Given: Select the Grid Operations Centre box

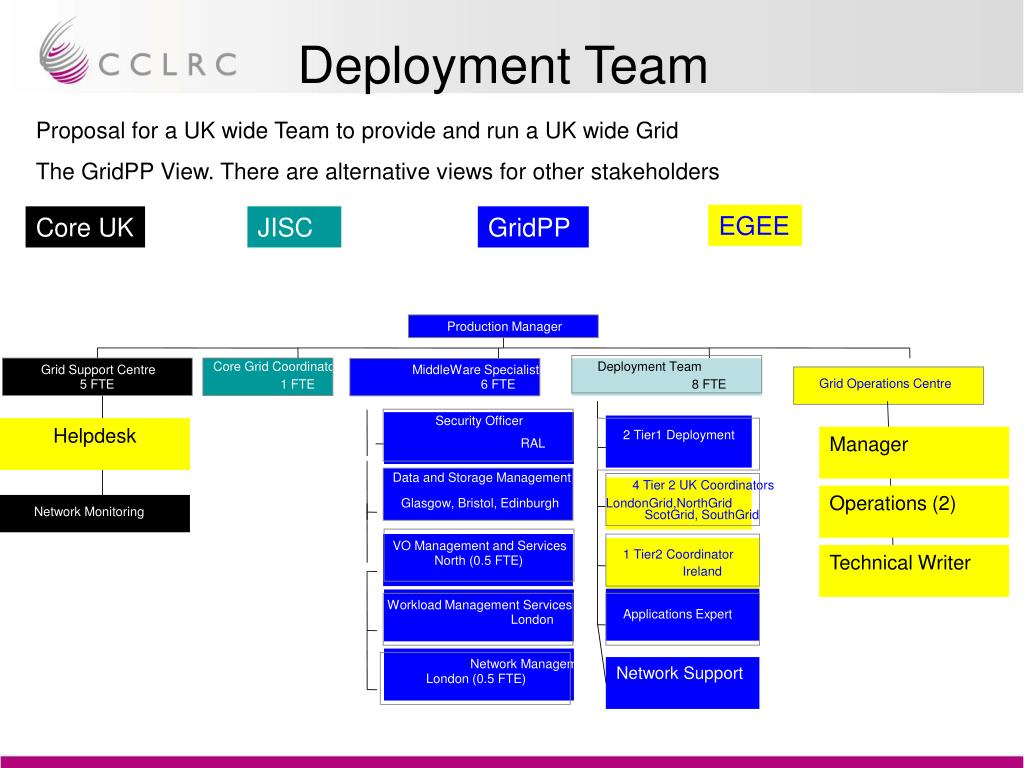Looking at the screenshot, I should click(x=888, y=385).
